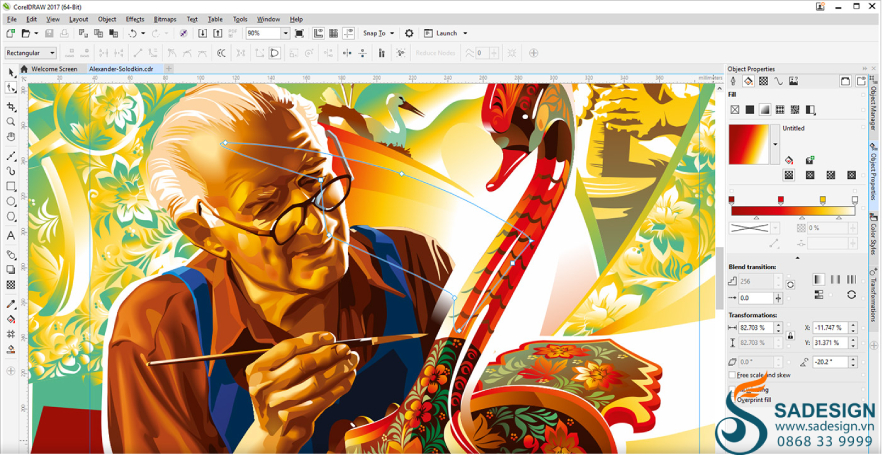890x465 pixels.
Task: Open the zoom level dropdown showing 90%
Action: point(286,33)
